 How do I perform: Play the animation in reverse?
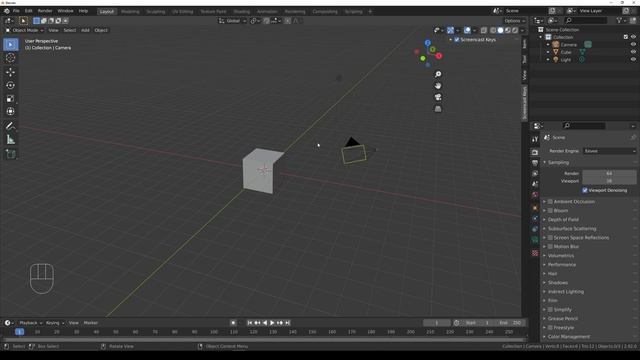(x=265, y=323)
